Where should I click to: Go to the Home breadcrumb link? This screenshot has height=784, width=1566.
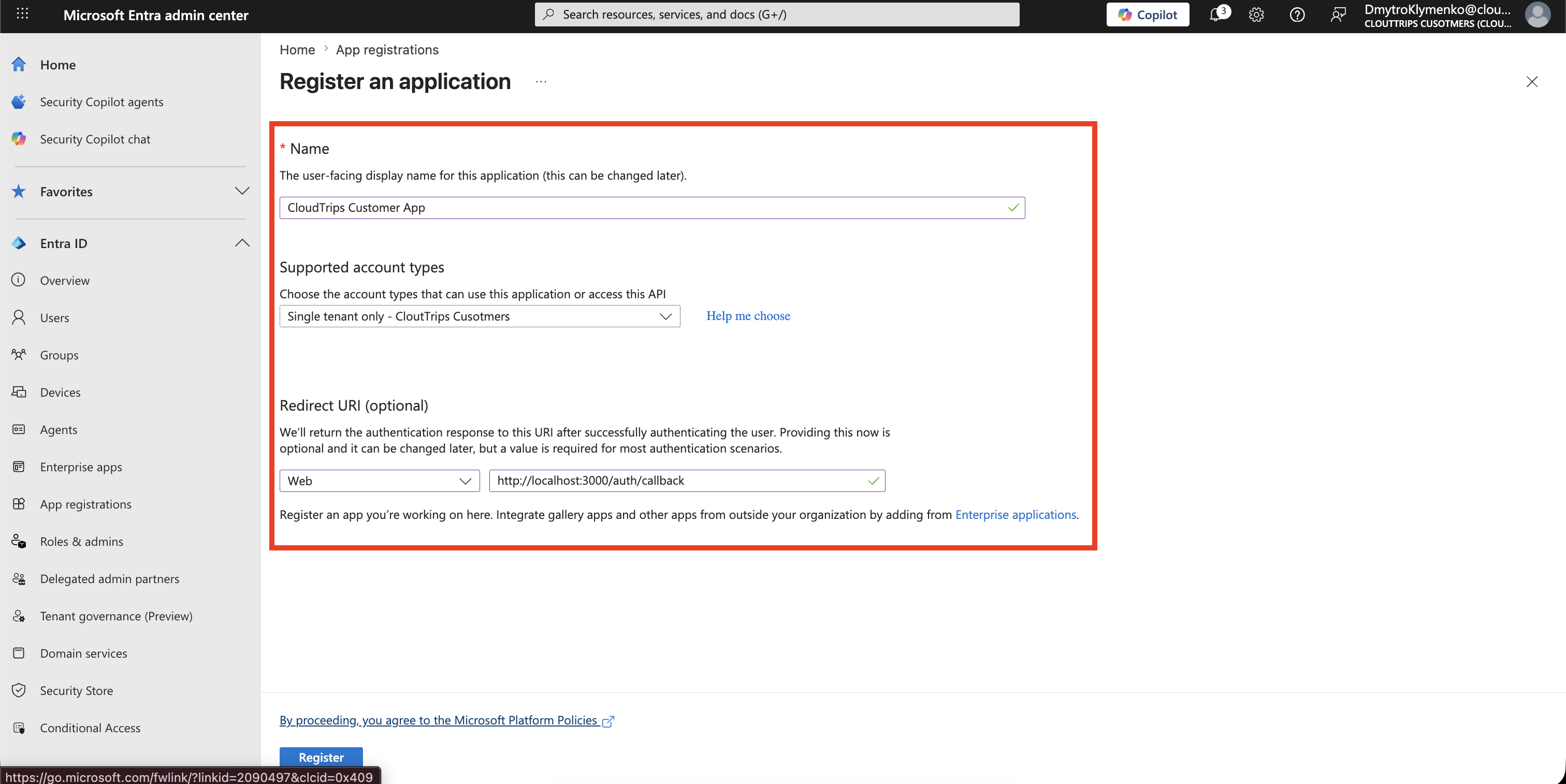pos(297,49)
